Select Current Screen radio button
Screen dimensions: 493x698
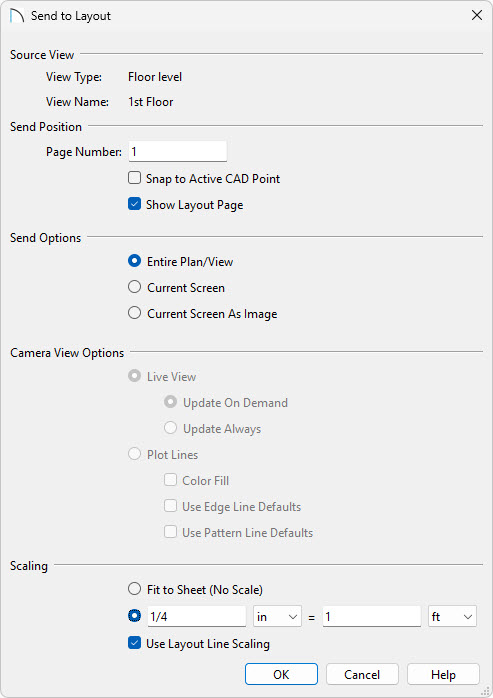point(134,287)
